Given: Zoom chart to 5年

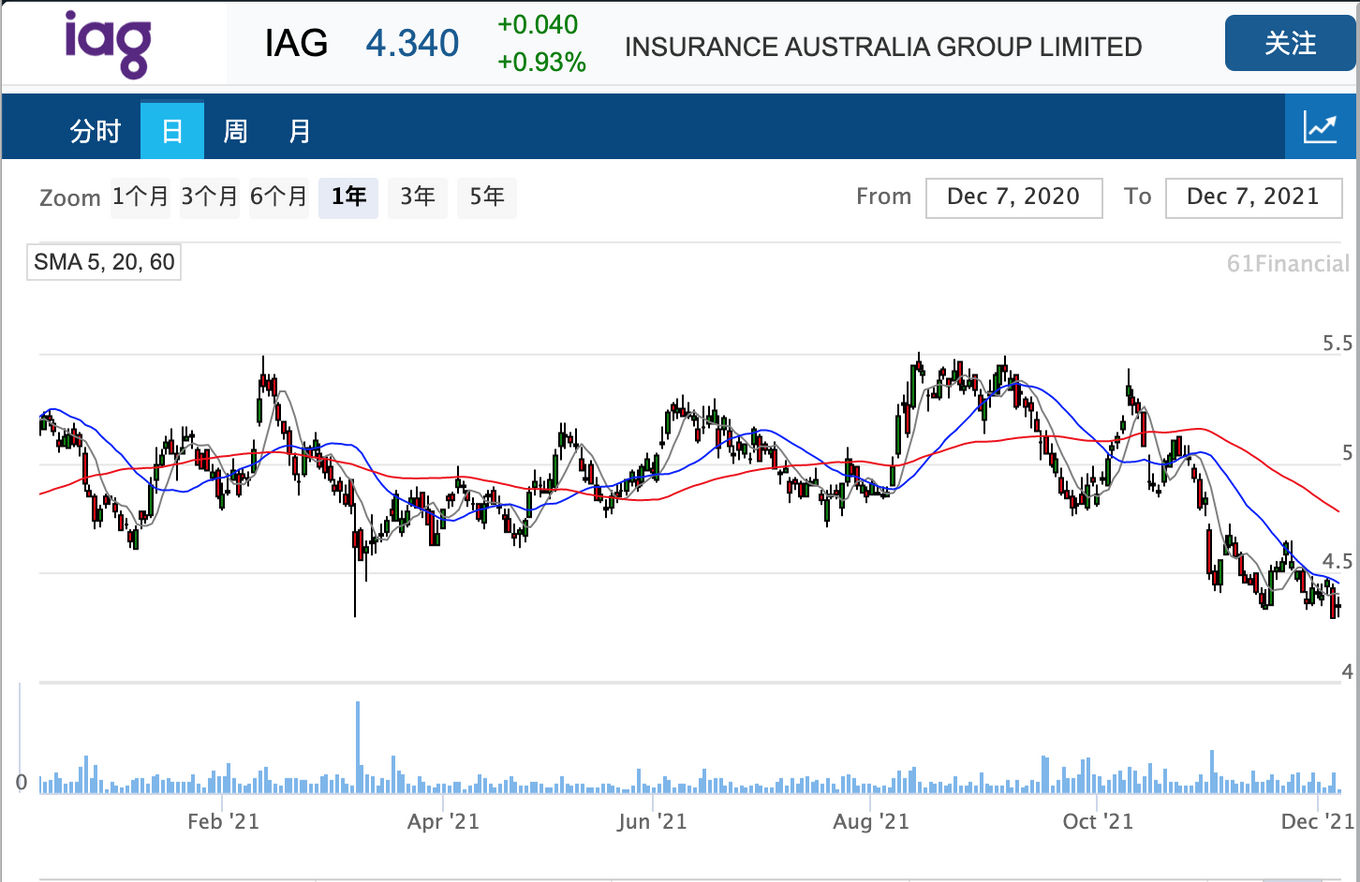Looking at the screenshot, I should 487,197.
